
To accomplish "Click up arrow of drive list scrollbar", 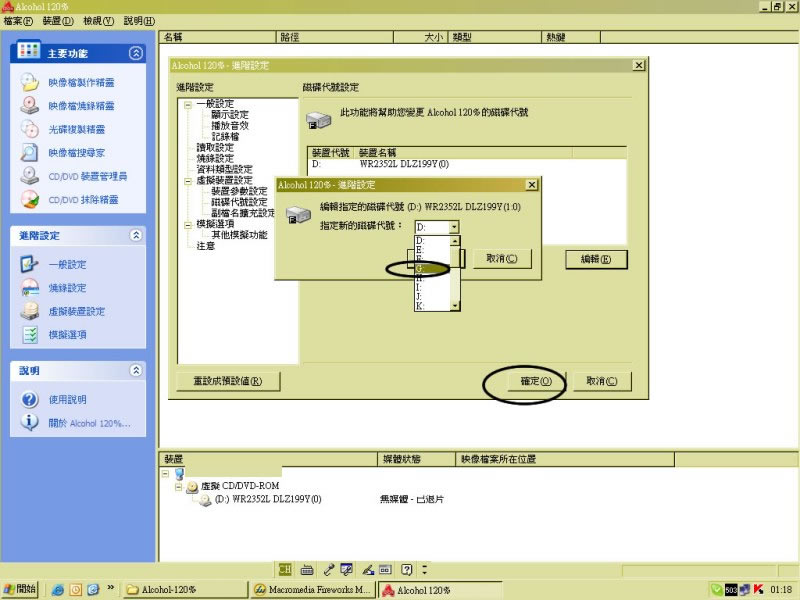I will click(x=455, y=240).
